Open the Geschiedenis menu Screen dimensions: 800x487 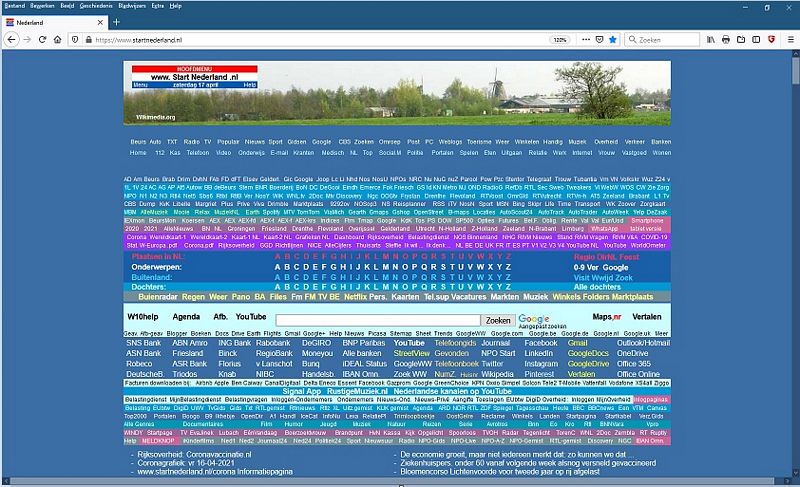tap(96, 6)
